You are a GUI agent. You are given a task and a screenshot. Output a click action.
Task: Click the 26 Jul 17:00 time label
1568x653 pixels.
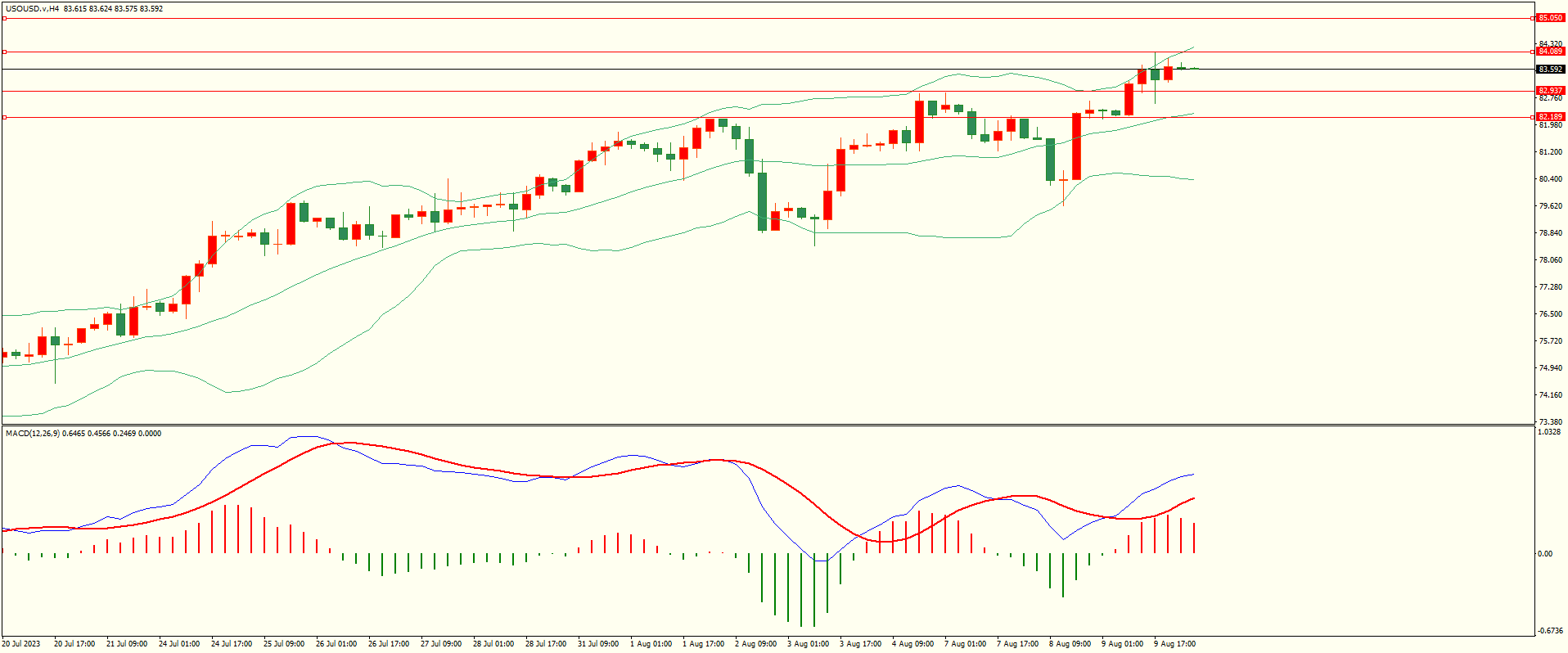[389, 644]
